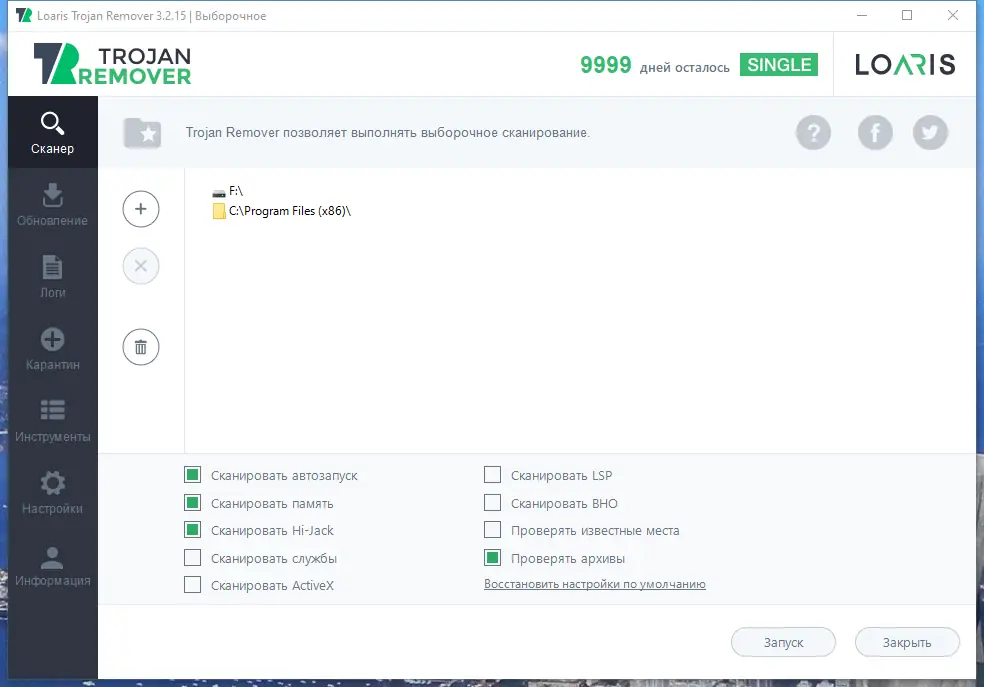Open the Логи sidebar section
Image resolution: width=984 pixels, height=687 pixels.
pyautogui.click(x=53, y=277)
